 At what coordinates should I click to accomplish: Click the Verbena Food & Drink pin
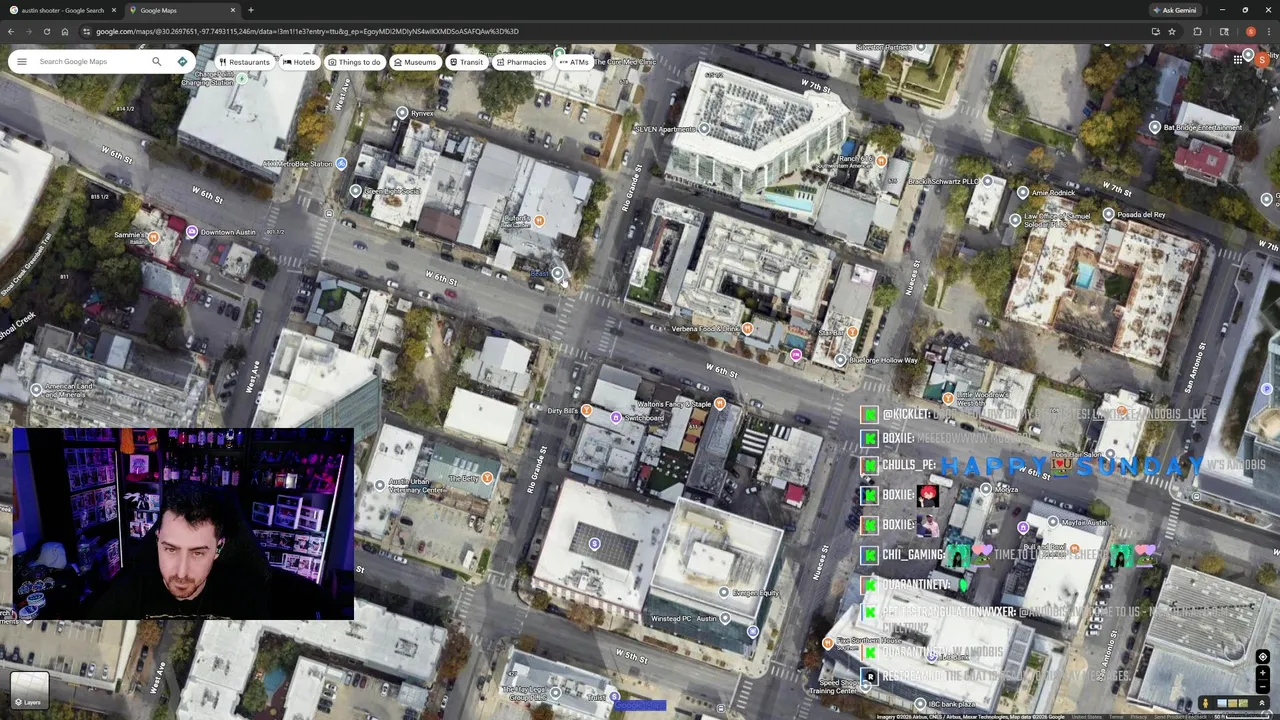point(747,328)
